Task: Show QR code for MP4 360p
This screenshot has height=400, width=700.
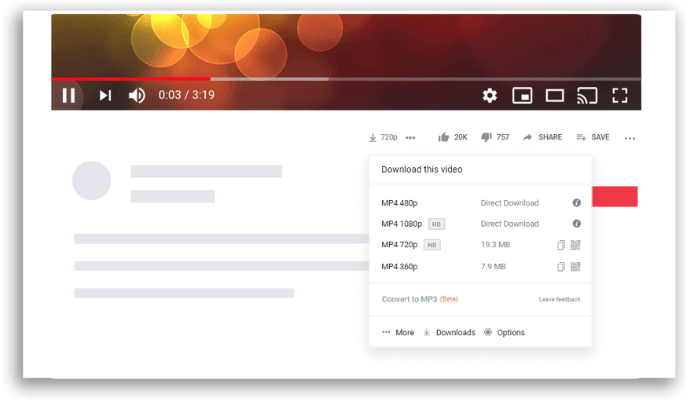Action: point(575,267)
